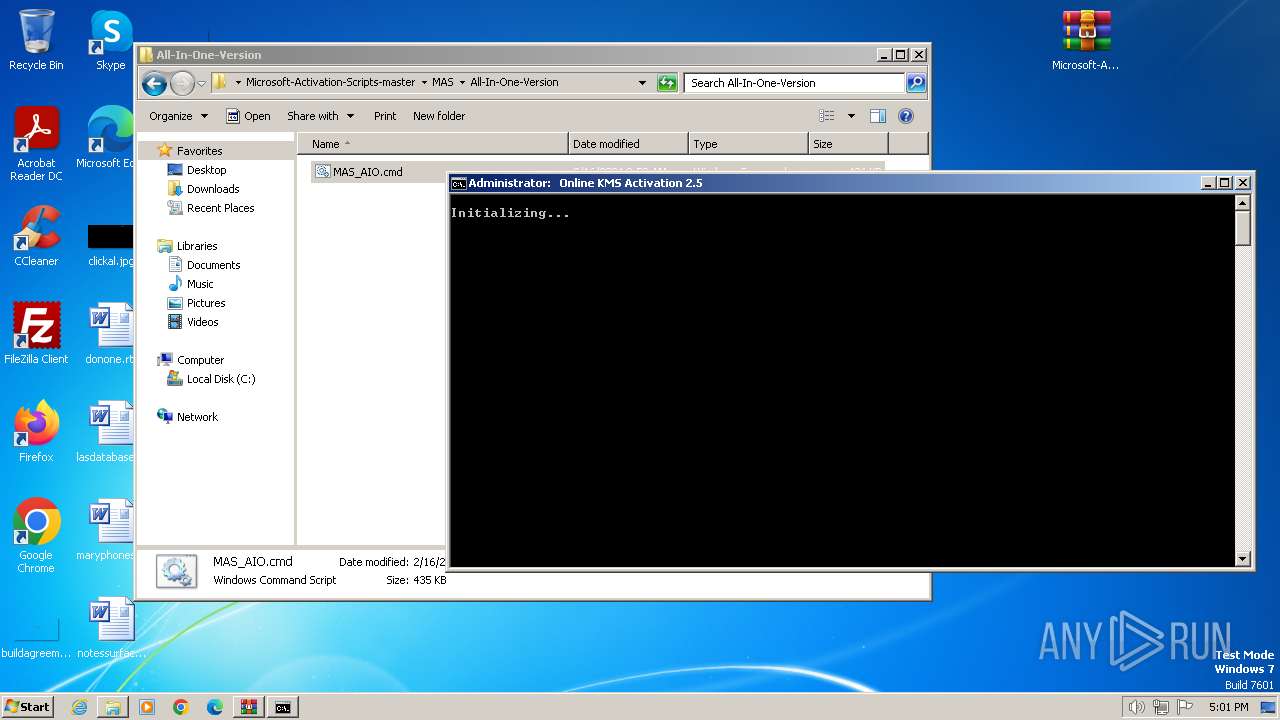Image resolution: width=1280 pixels, height=720 pixels.
Task: Open Google Chrome desktop shortcut
Action: [x=36, y=537]
